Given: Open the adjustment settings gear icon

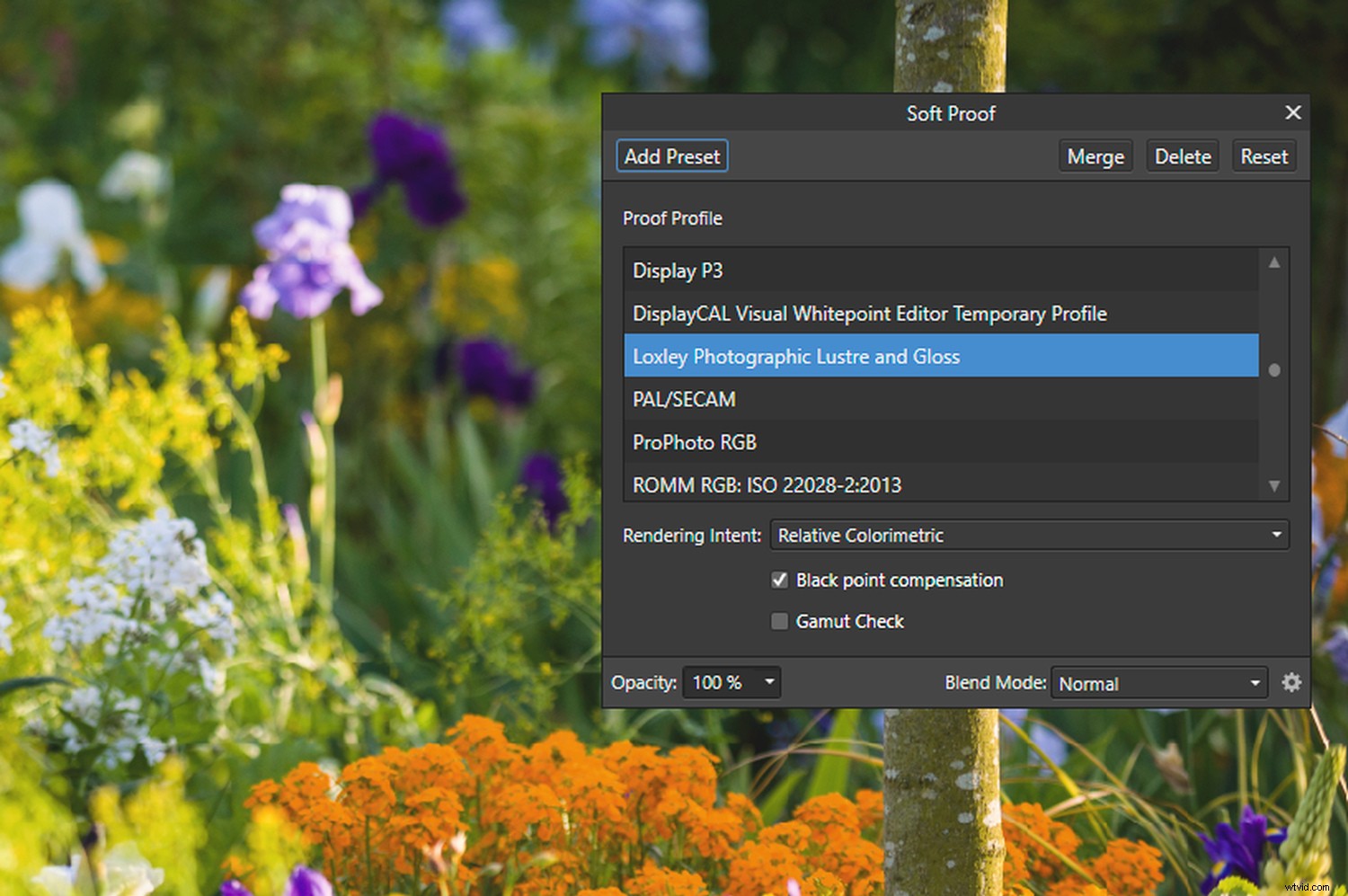Looking at the screenshot, I should click(1291, 682).
